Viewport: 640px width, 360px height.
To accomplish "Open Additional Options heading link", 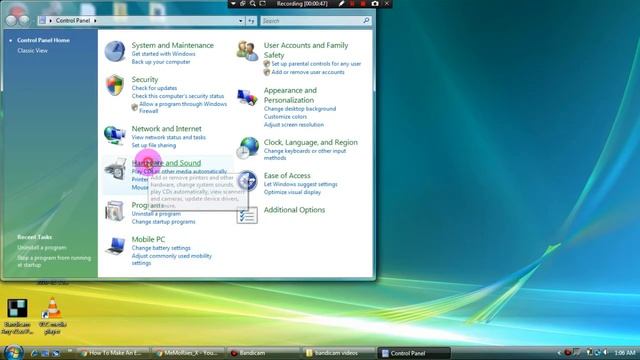I will click(x=294, y=210).
